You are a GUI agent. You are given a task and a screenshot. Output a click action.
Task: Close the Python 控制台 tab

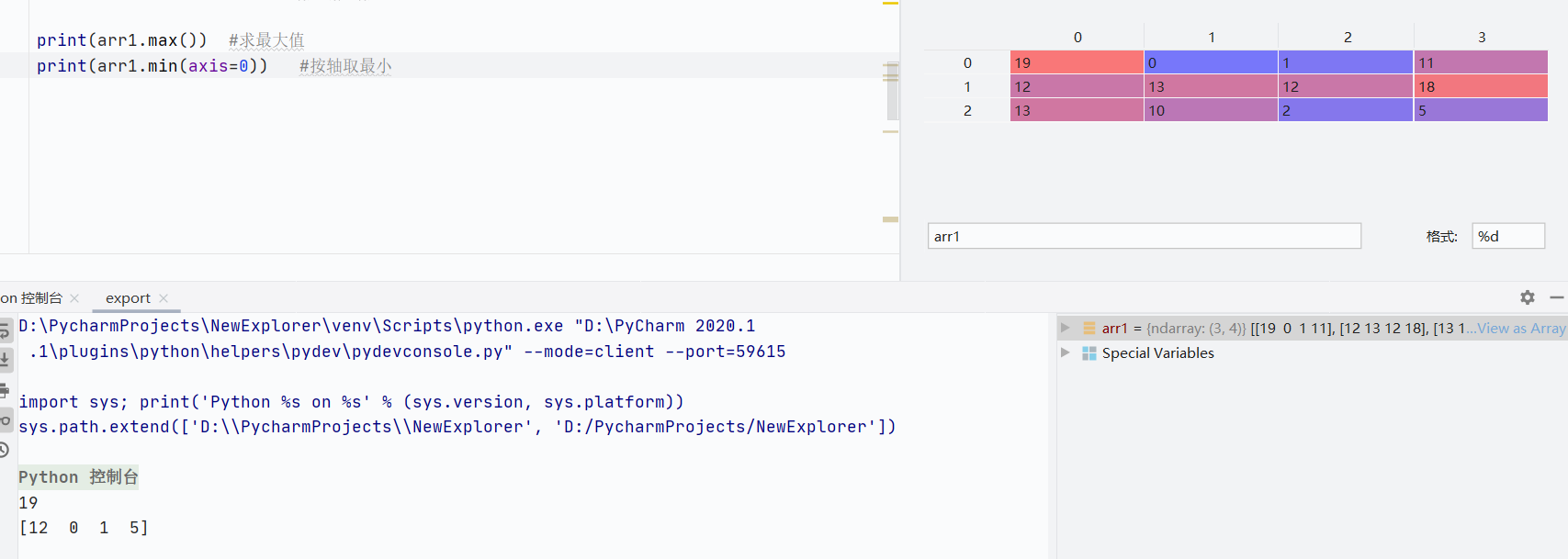(x=74, y=298)
